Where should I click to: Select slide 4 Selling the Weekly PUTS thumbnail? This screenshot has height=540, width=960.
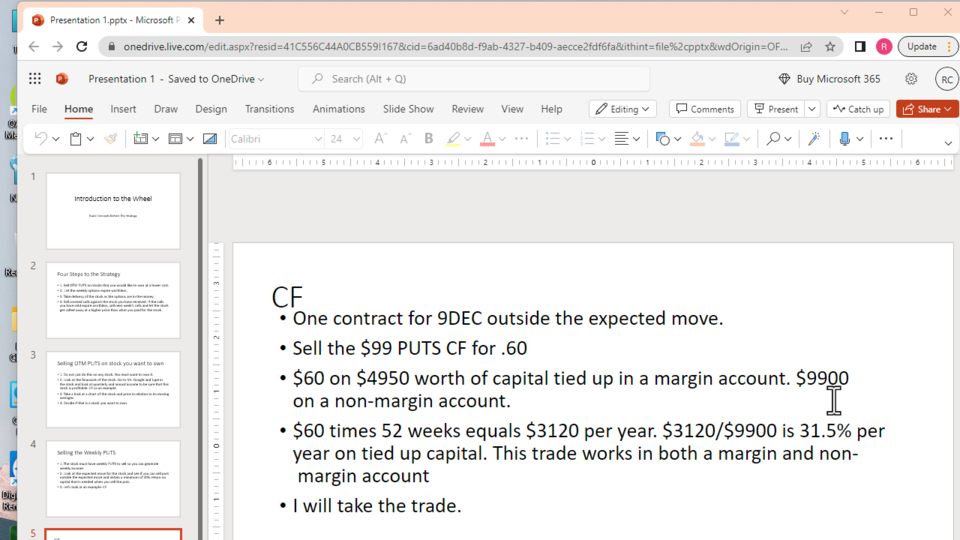(x=113, y=479)
